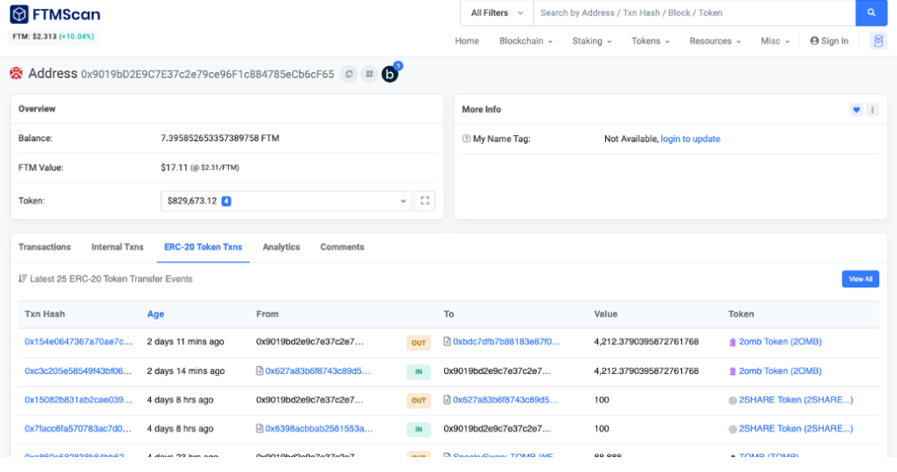Expand the Misc menu
The image size is (897, 472).
point(775,41)
